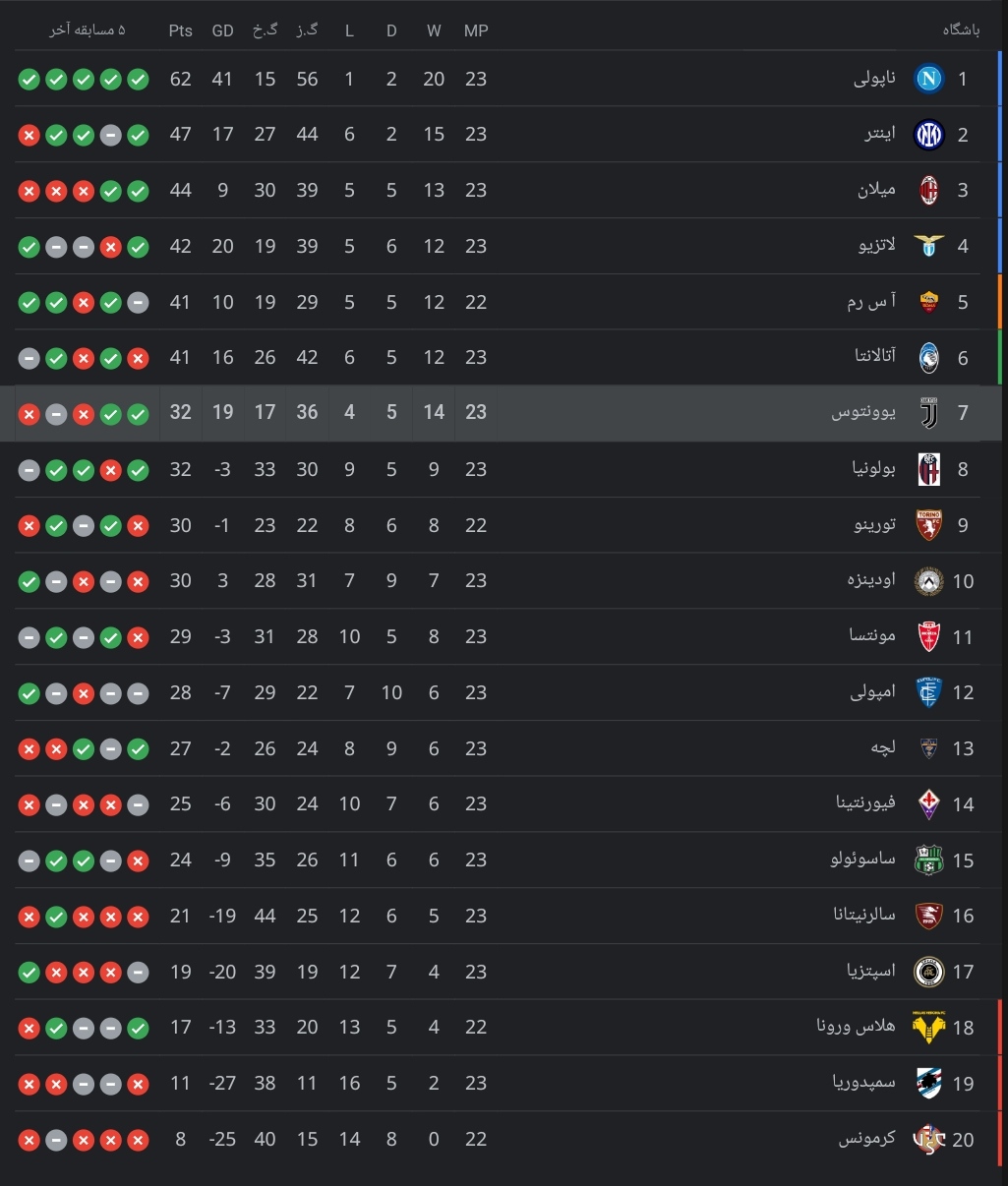Image resolution: width=1008 pixels, height=1186 pixels.
Task: Click the Napoli club crest icon
Action: pos(928,79)
